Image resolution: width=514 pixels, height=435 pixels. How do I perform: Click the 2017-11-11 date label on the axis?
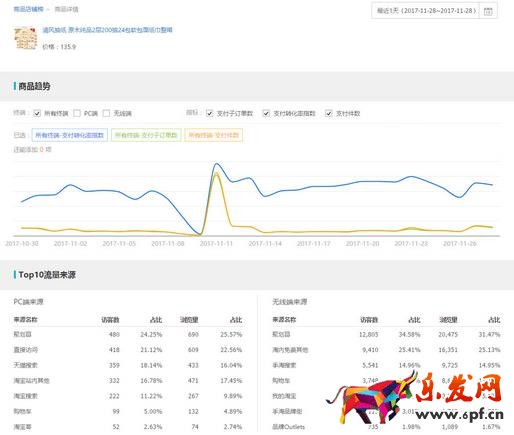tap(216, 244)
